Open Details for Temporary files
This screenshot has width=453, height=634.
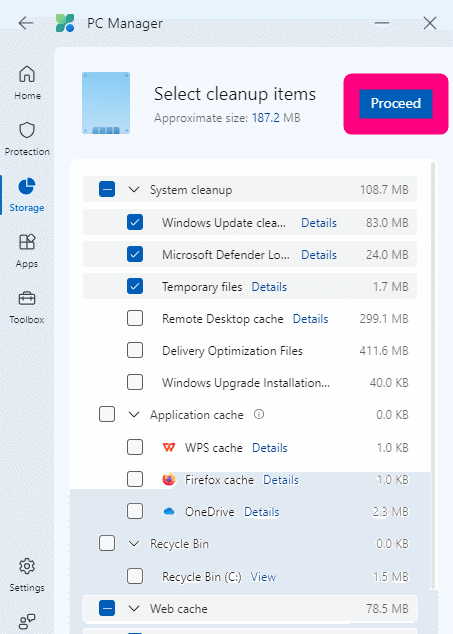click(x=269, y=287)
